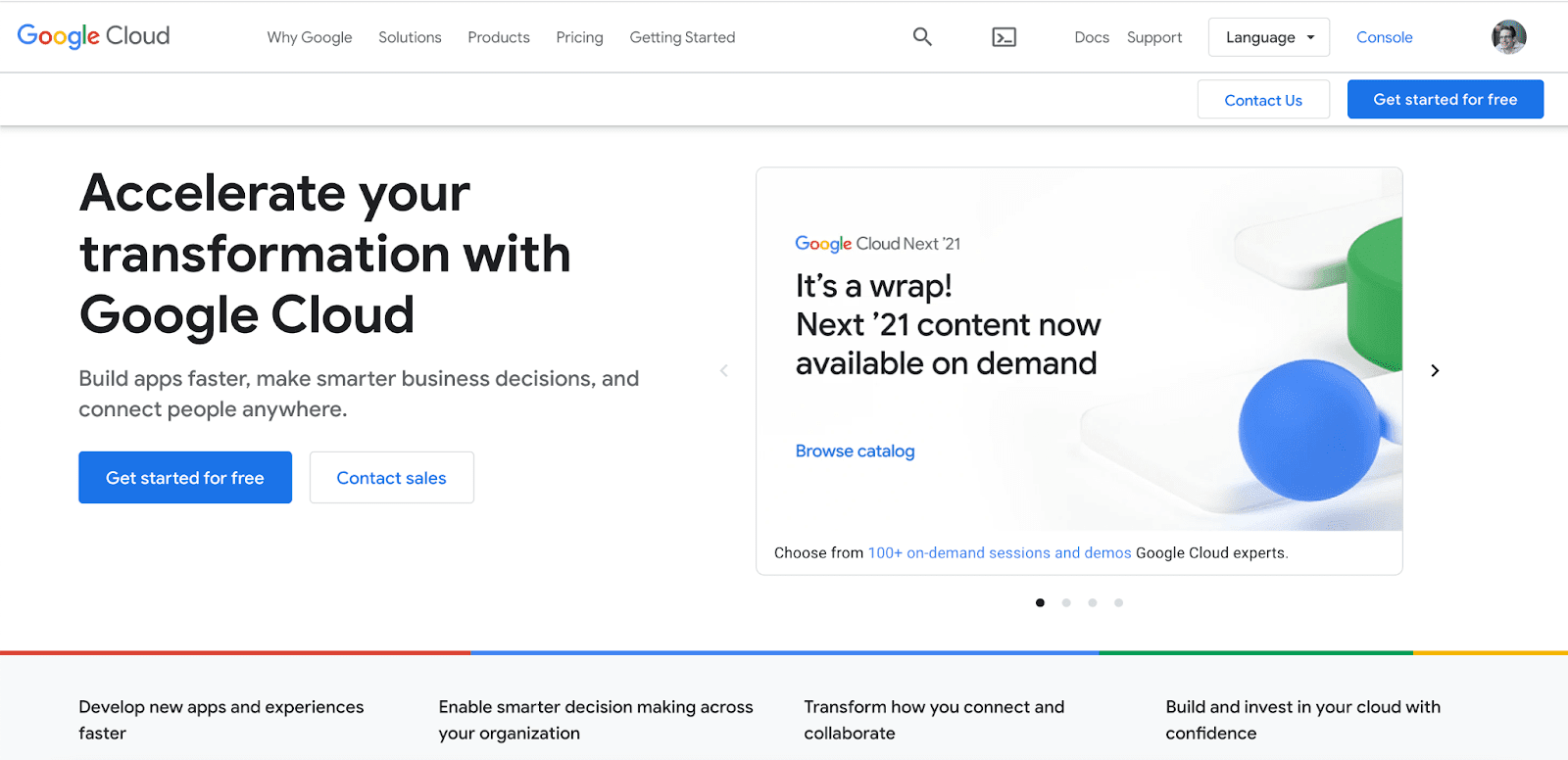Click hero Get started for free button
This screenshot has height=760, width=1568.
185,477
